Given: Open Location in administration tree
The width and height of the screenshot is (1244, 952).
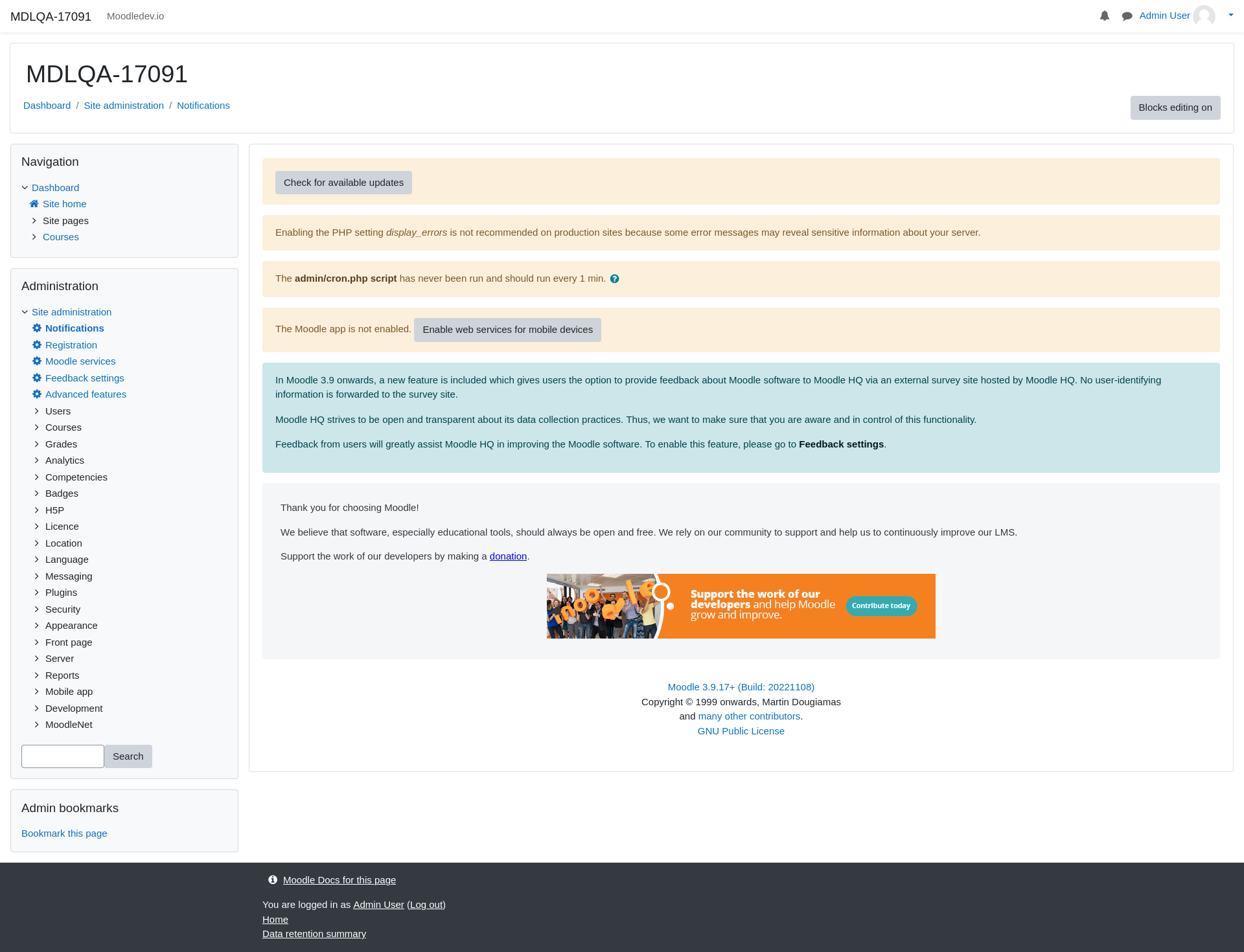Looking at the screenshot, I should click(x=63, y=543).
